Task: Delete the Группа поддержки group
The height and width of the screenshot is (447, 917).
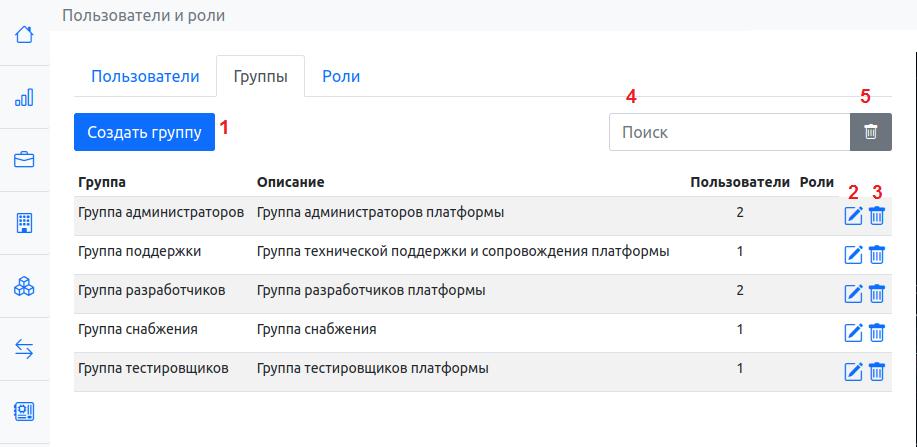Action: pyautogui.click(x=877, y=255)
